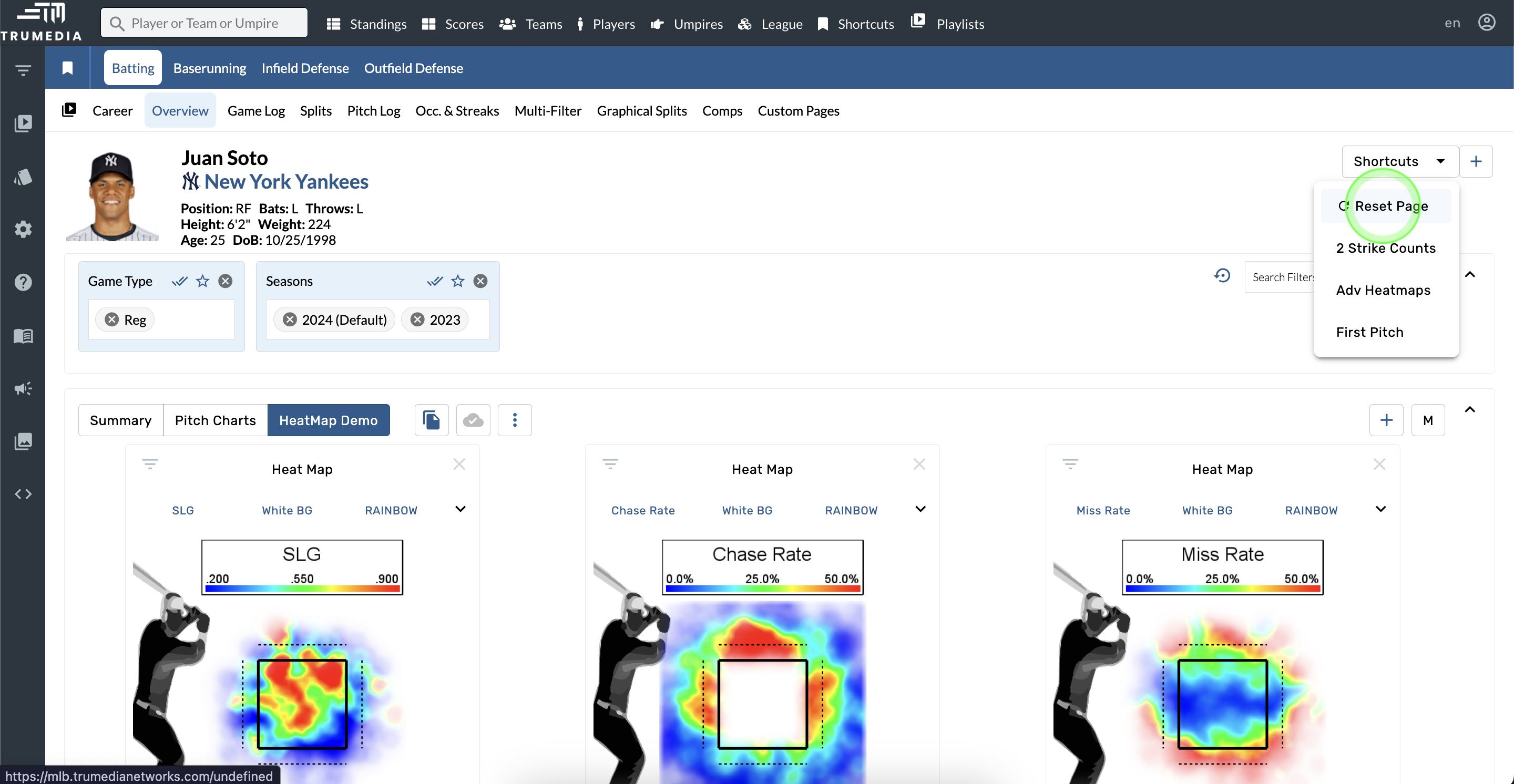Click the bookmark icon in the blue bar
Image resolution: width=1514 pixels, height=784 pixels.
pos(68,68)
